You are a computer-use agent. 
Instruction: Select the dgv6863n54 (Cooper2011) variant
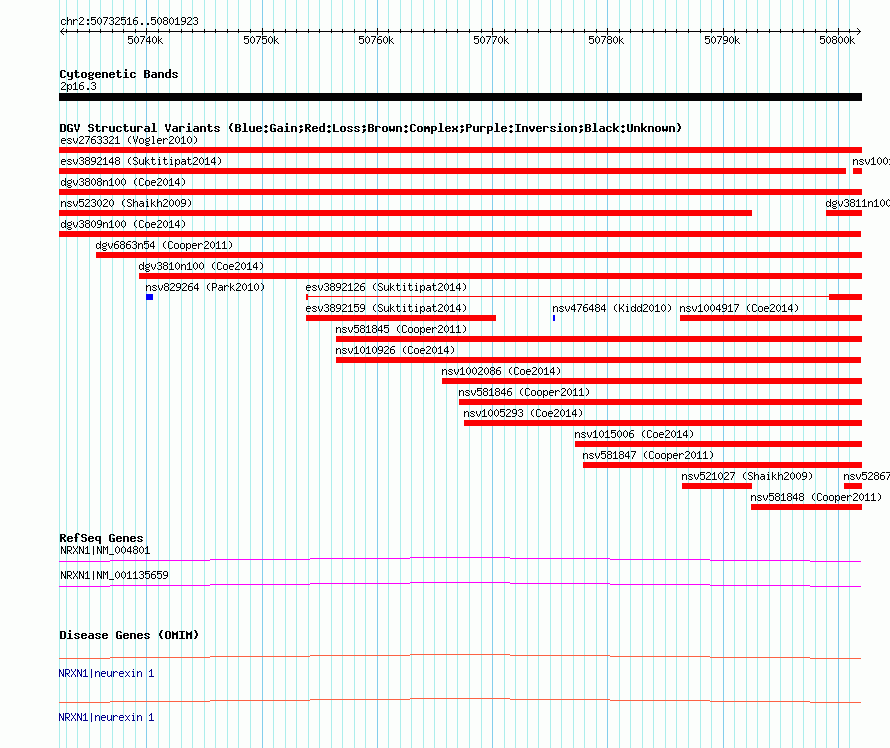164,245
